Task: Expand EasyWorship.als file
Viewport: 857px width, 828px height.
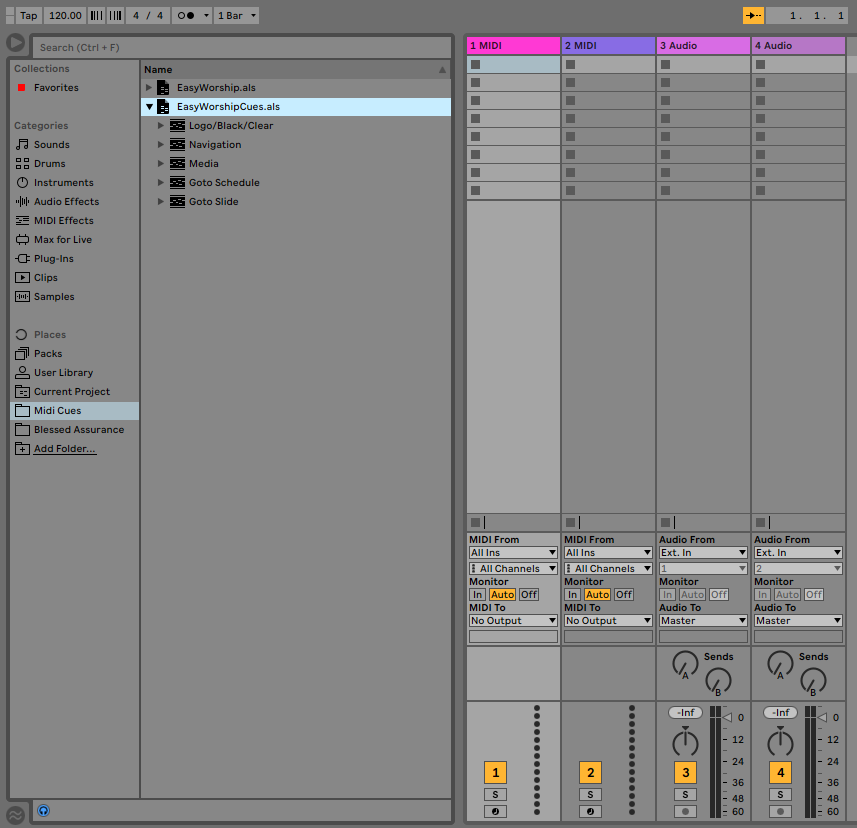Action: click(x=149, y=87)
